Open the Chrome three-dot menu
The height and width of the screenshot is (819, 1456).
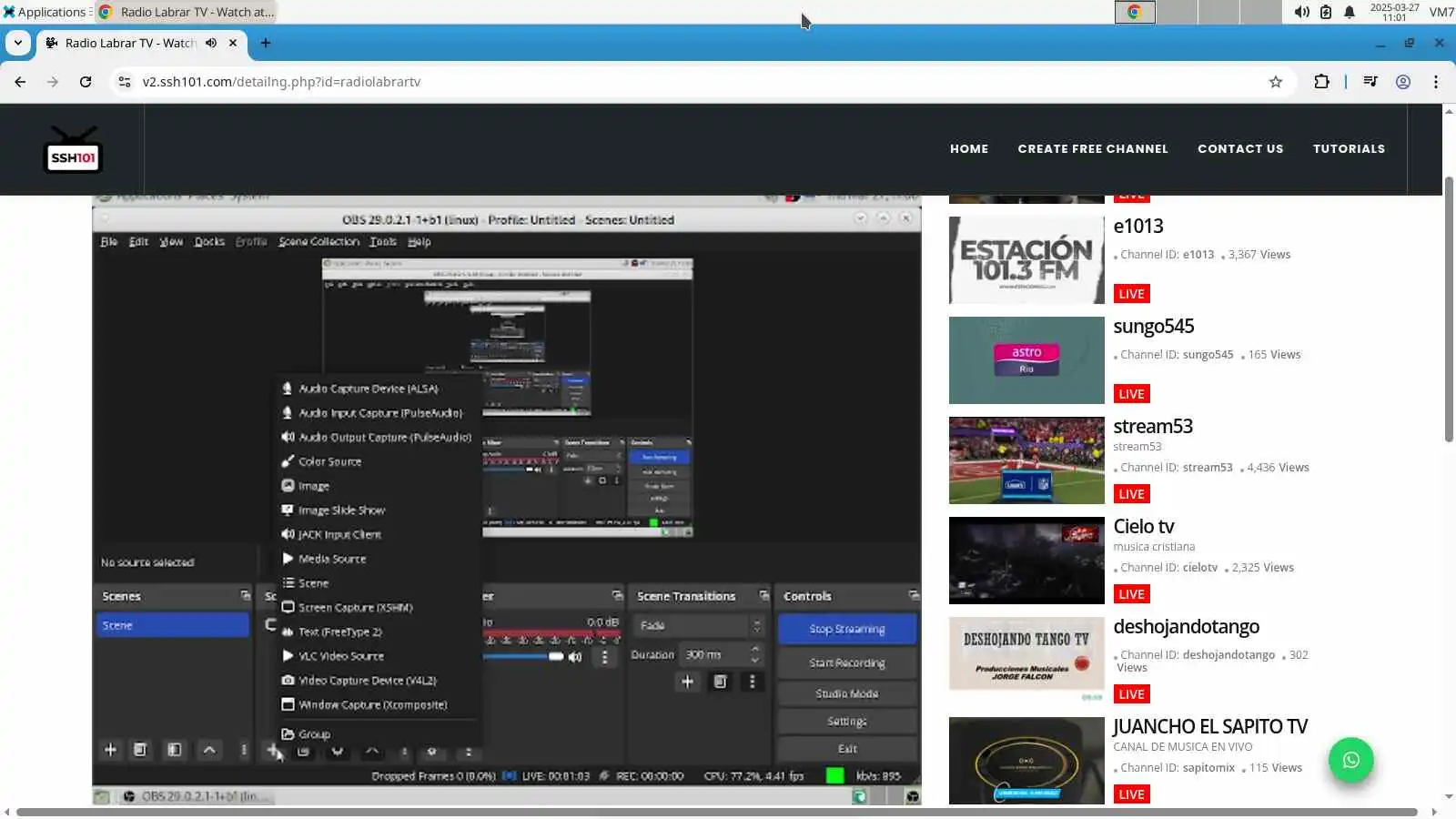coord(1436,82)
